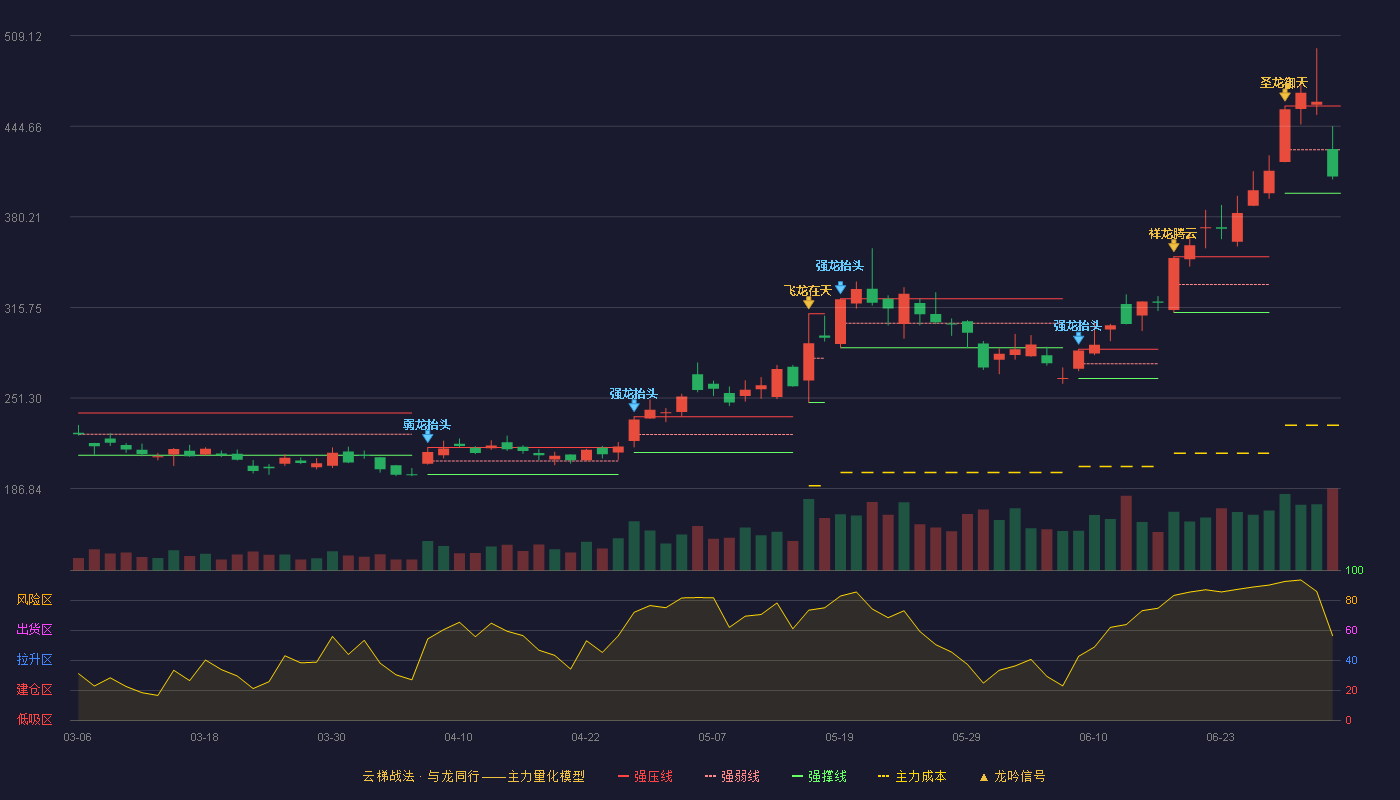Click the 0 indicator scale value
Viewport: 1400px width, 800px height.
coord(1348,720)
